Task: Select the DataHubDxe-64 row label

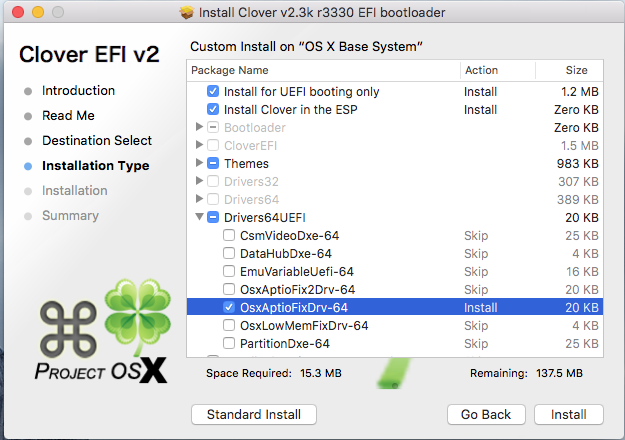Action: coord(286,253)
